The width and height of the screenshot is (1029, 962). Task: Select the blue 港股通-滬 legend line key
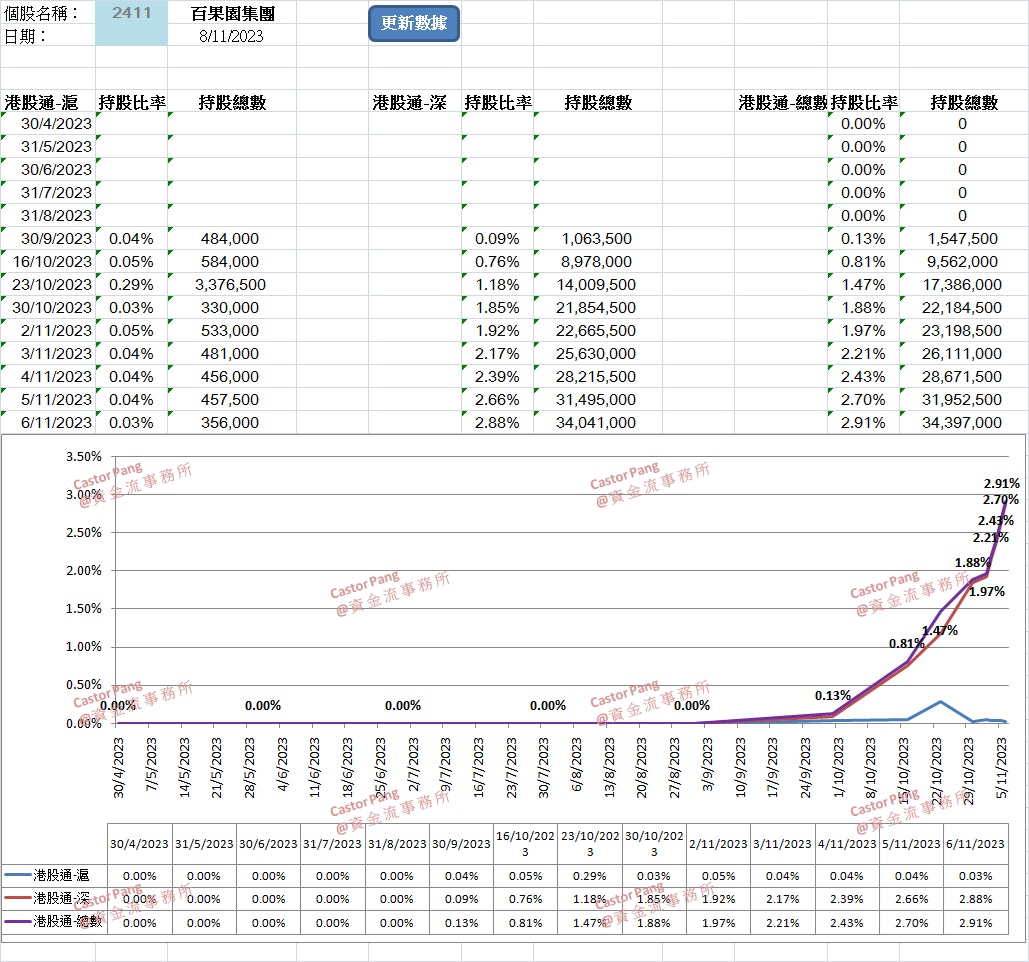click(19, 875)
